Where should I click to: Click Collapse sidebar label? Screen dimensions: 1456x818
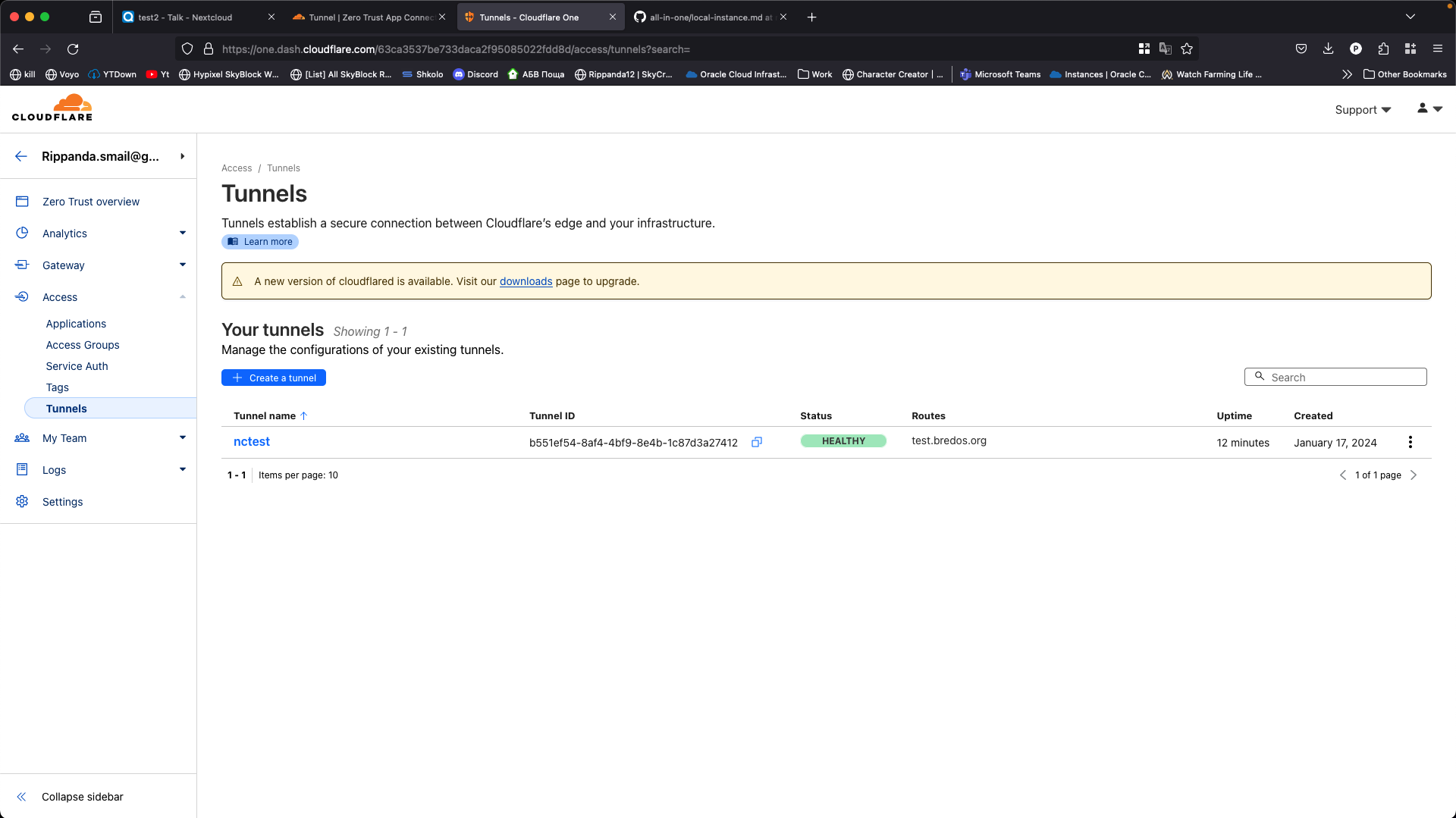[x=83, y=797]
